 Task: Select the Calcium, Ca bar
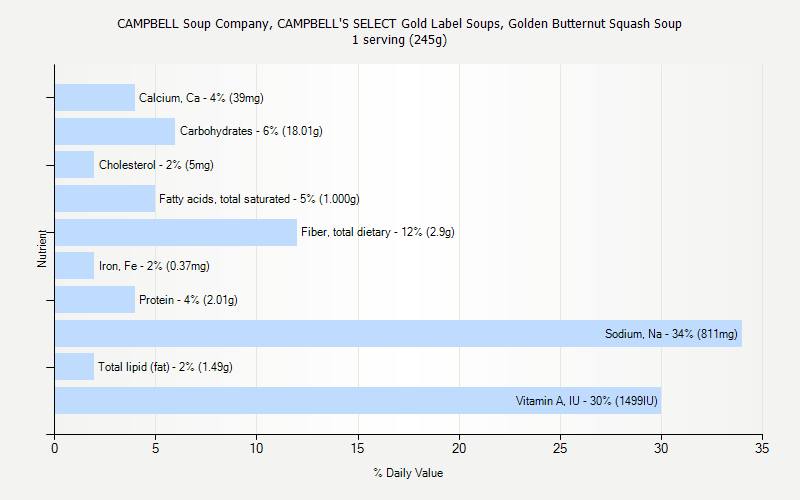pyautogui.click(x=95, y=97)
